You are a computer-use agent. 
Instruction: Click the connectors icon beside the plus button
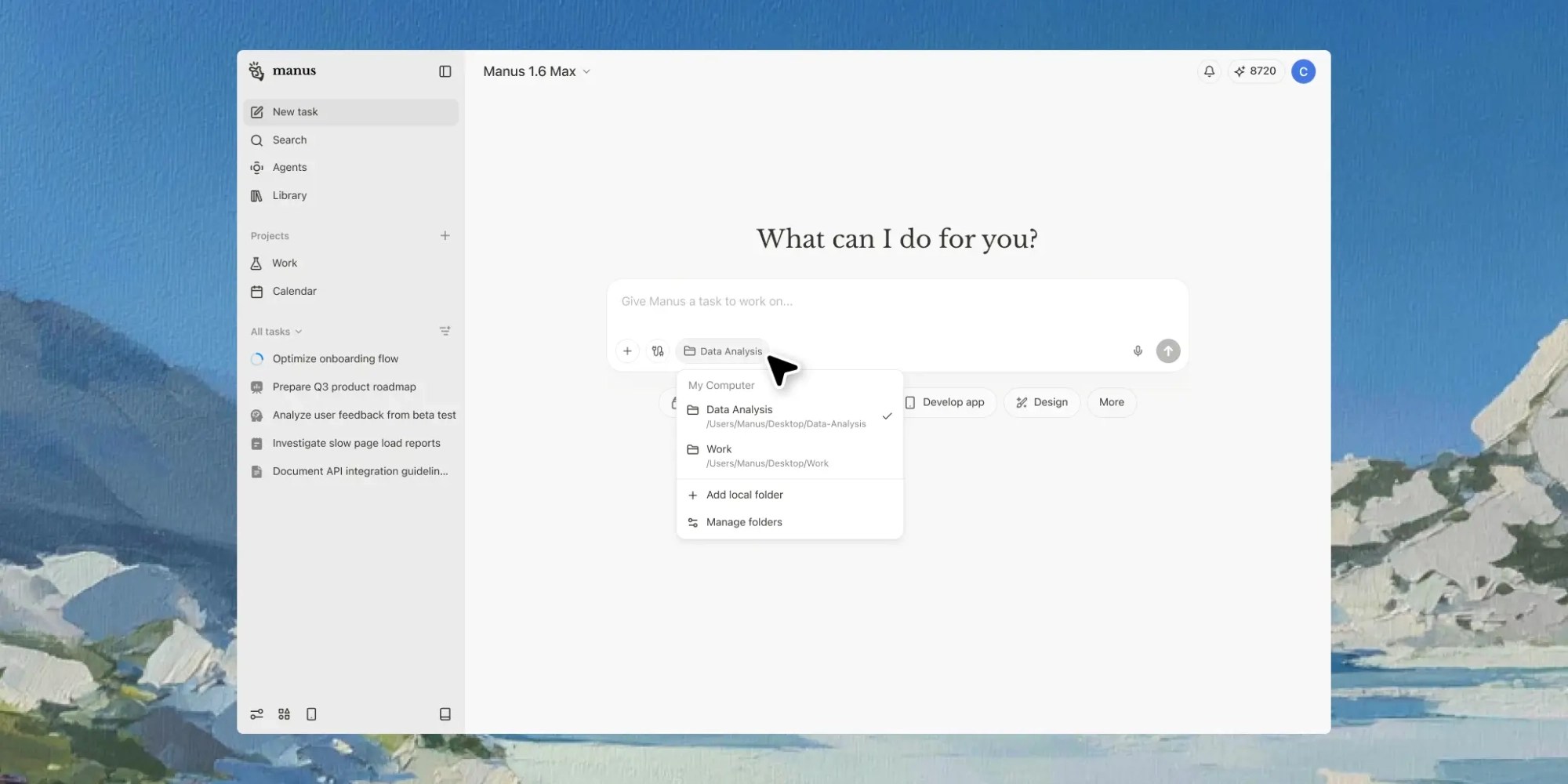pyautogui.click(x=658, y=351)
